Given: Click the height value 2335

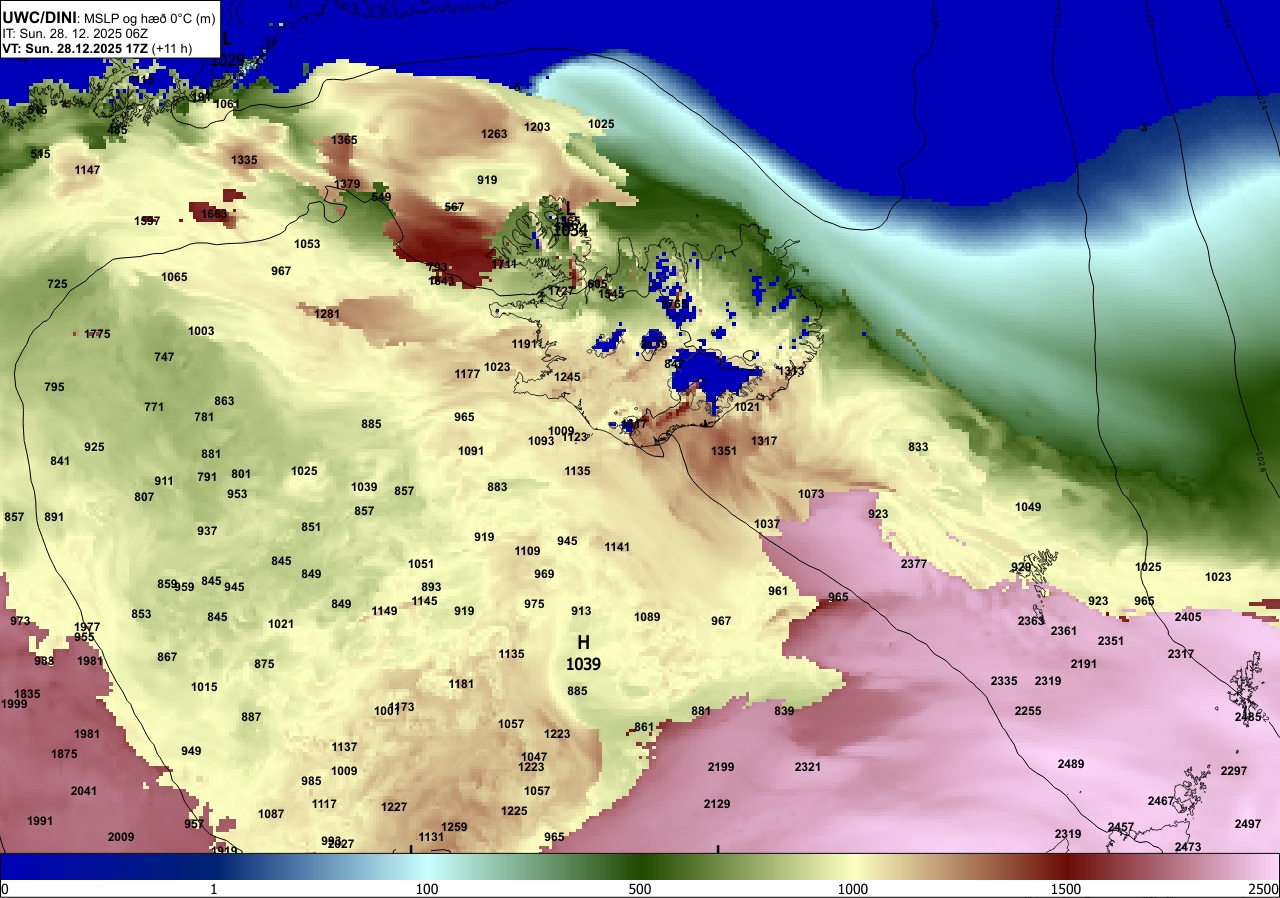Looking at the screenshot, I should [1004, 681].
